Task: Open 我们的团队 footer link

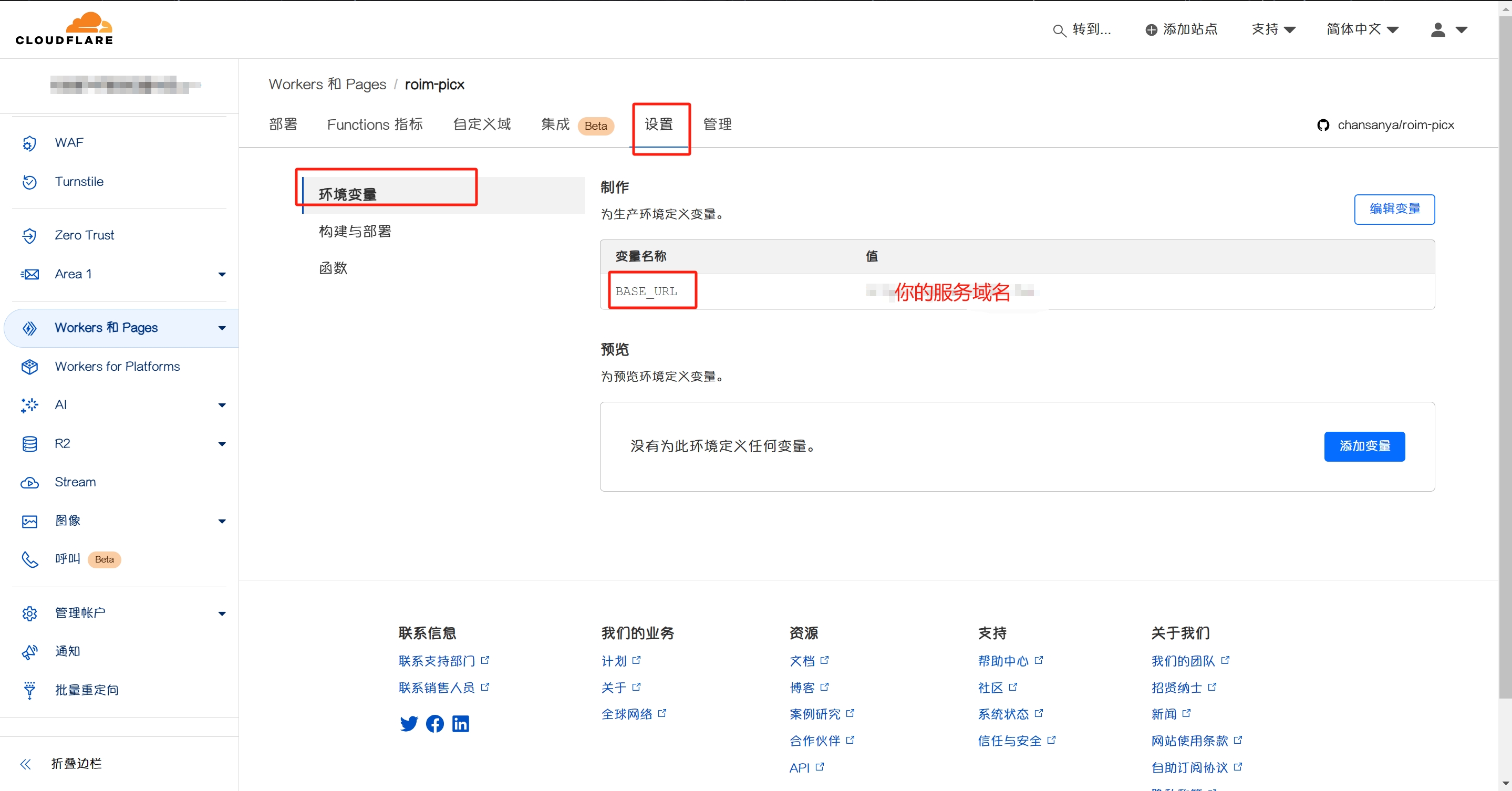Action: tap(1190, 661)
